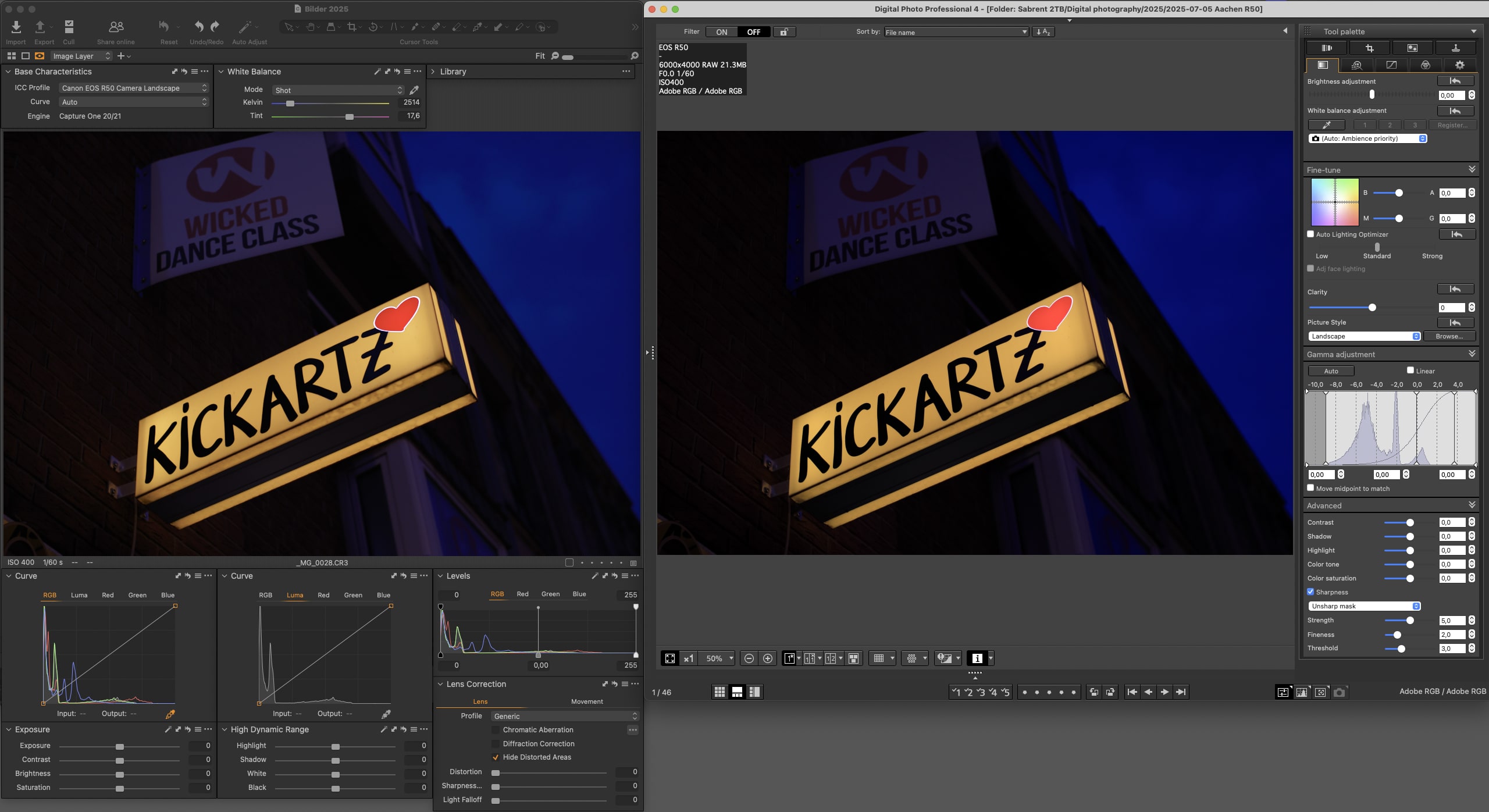Open the Movement tab in Lens Correction
Viewport: 1489px width, 812px height.
pyautogui.click(x=586, y=701)
